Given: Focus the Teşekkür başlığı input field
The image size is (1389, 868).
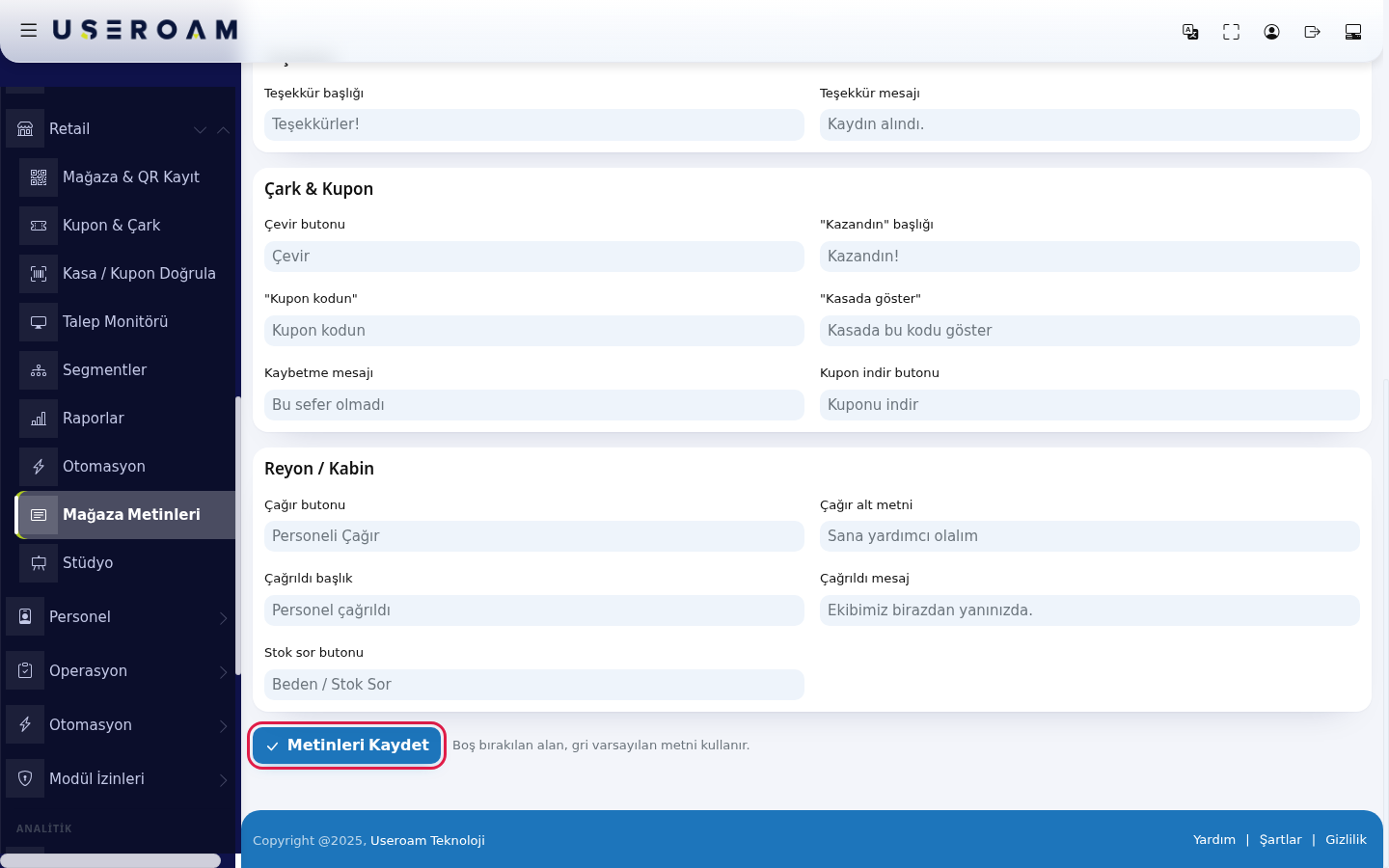Looking at the screenshot, I should click(x=534, y=124).
